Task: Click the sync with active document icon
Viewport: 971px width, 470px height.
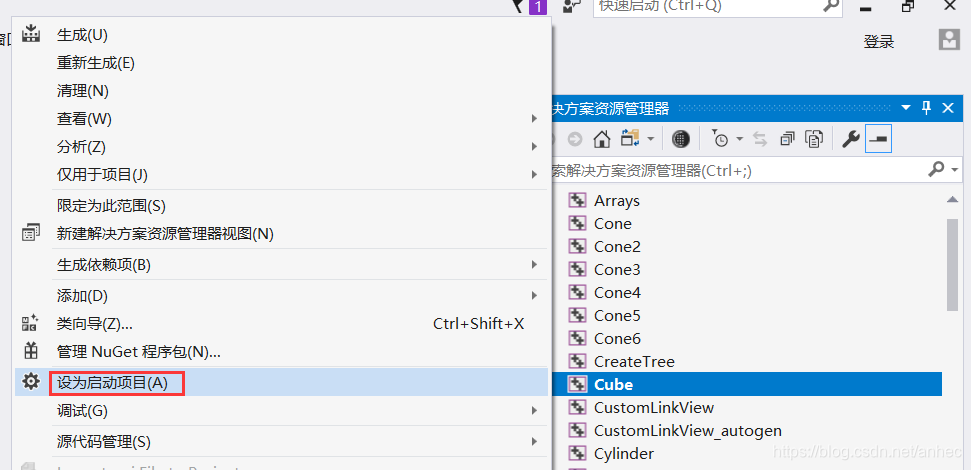Action: tap(760, 139)
